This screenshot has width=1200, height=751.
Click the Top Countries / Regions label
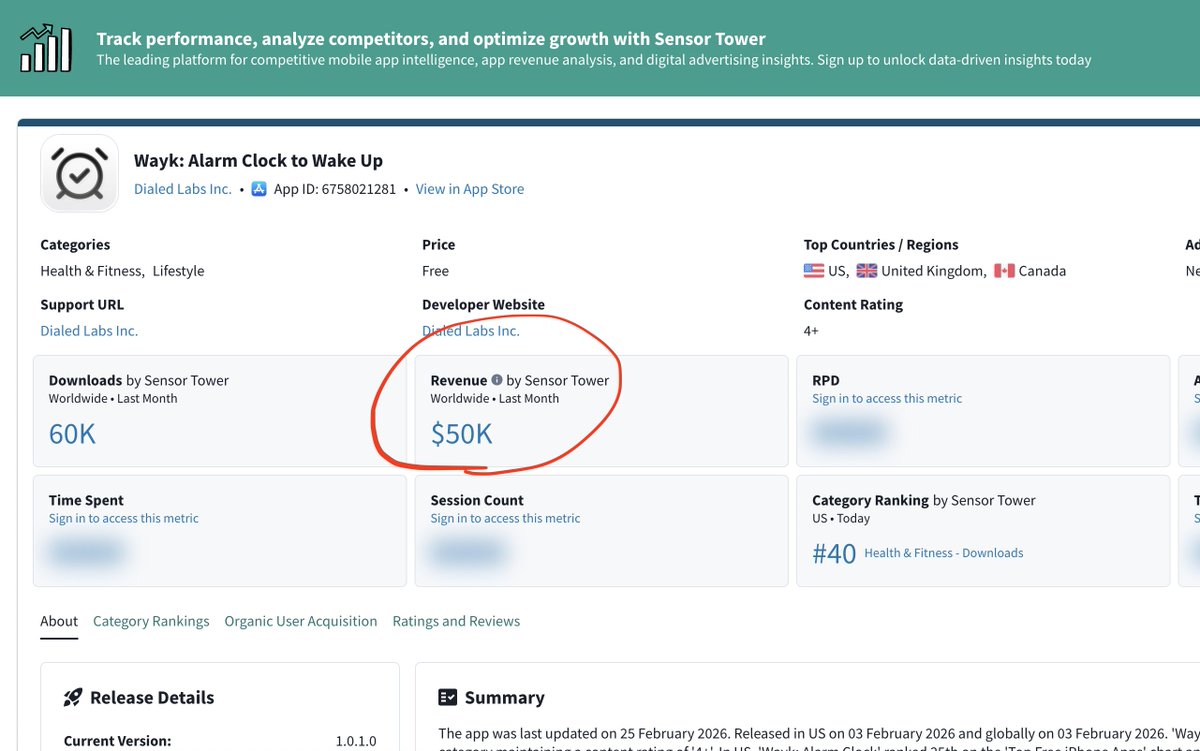coord(881,245)
